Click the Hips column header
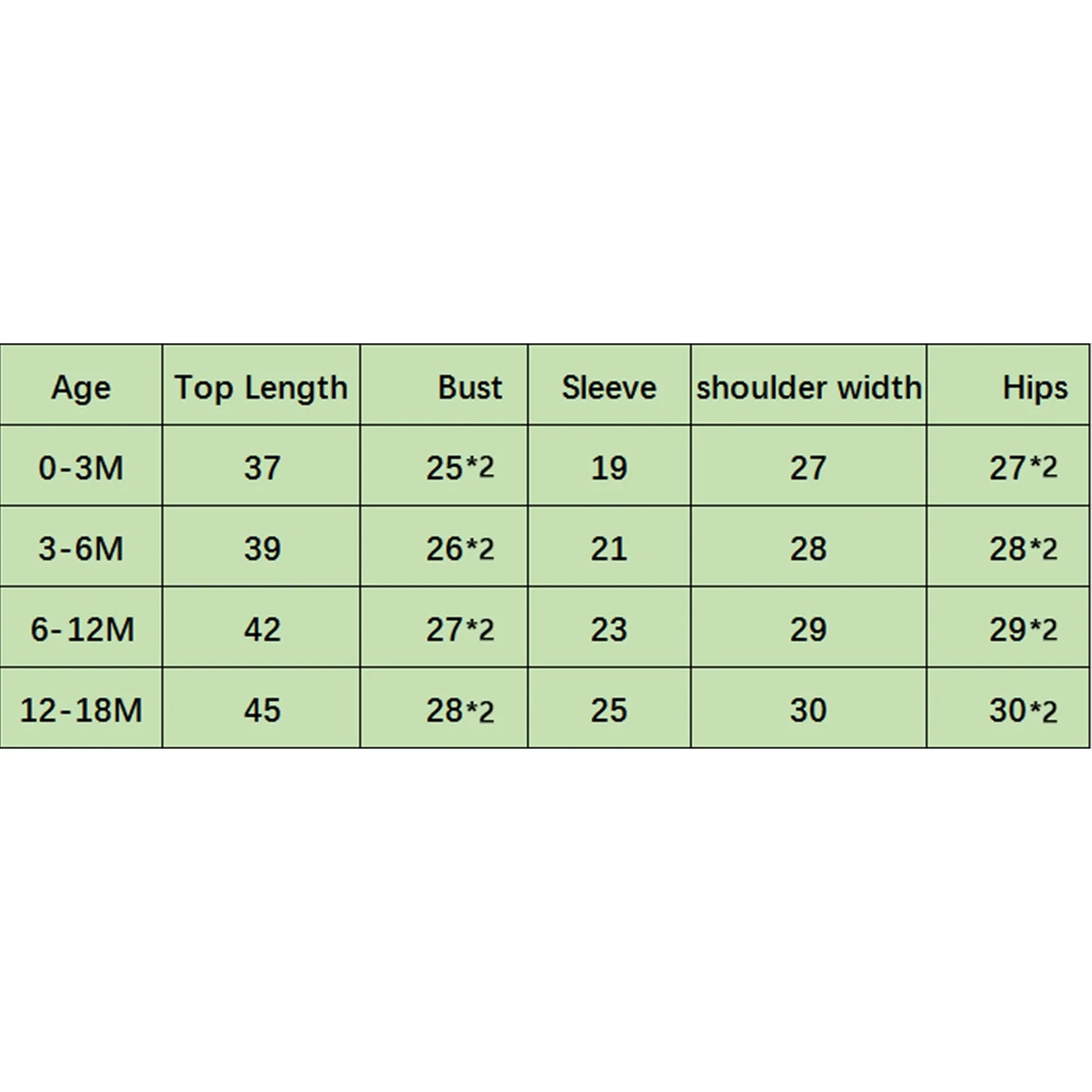The height and width of the screenshot is (1092, 1092). tap(1035, 388)
